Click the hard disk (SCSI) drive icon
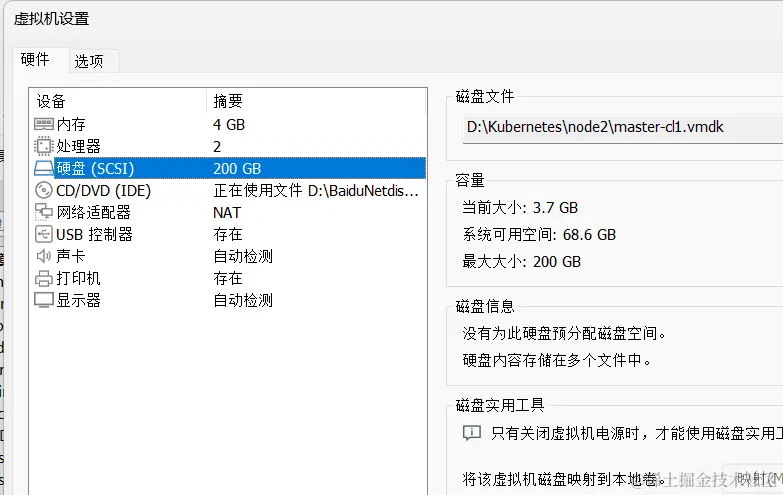Image resolution: width=783 pixels, height=495 pixels. [x=43, y=168]
